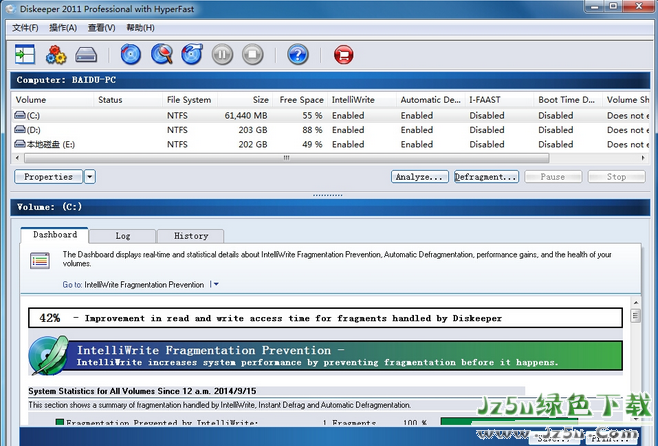
Task: Click the Analyze... button
Action: 420,177
